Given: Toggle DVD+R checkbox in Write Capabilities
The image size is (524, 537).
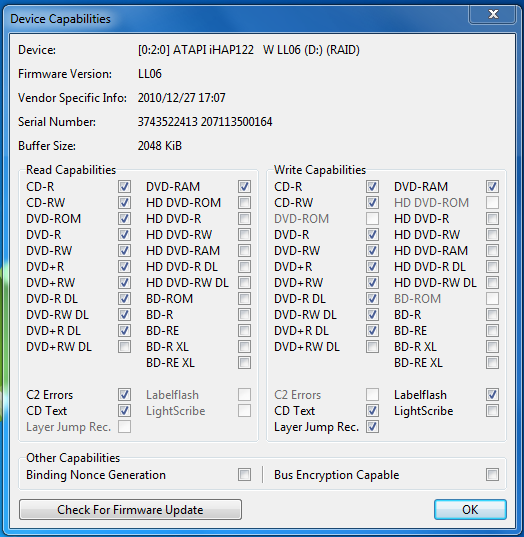Looking at the screenshot, I should pos(372,266).
